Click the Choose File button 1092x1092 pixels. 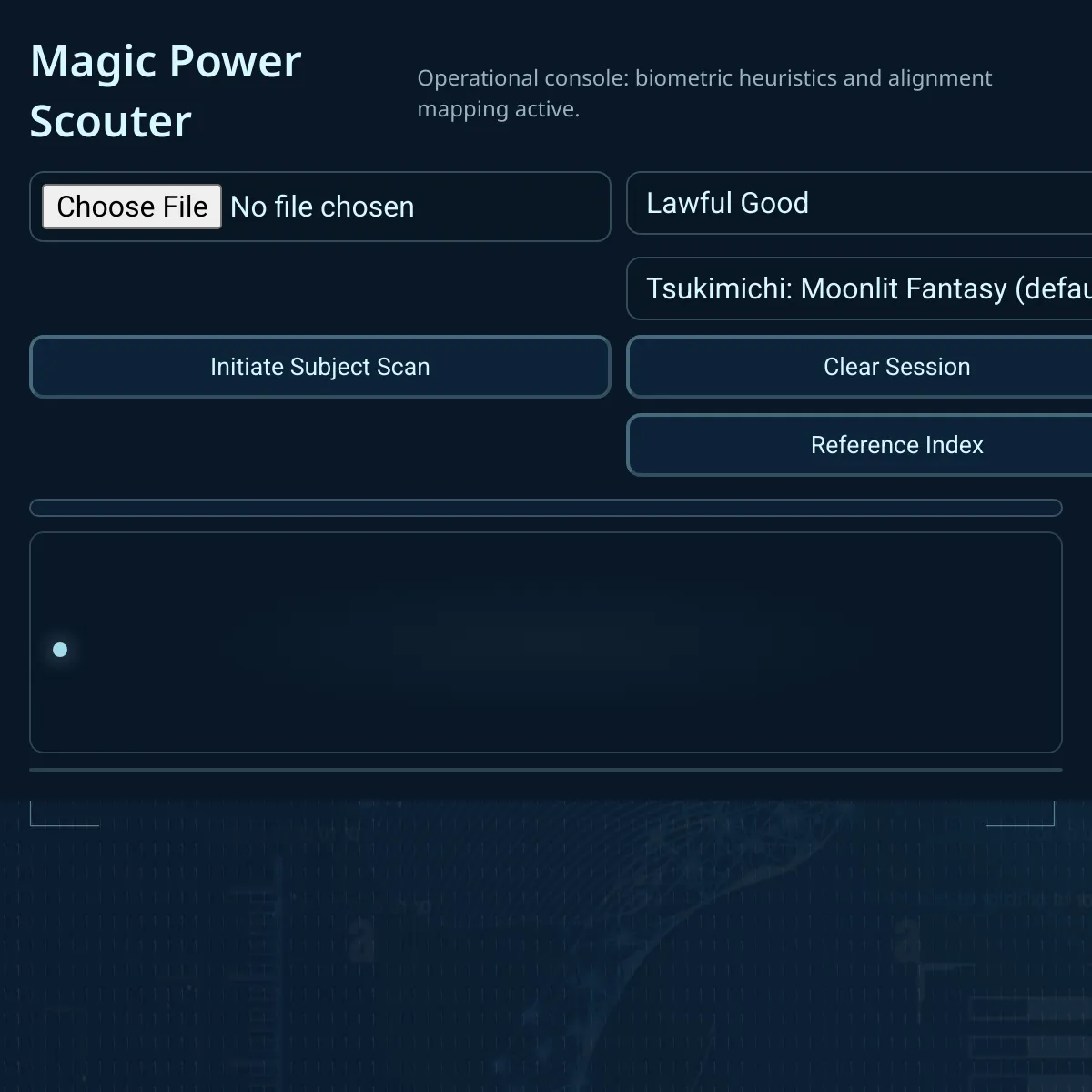tap(132, 207)
